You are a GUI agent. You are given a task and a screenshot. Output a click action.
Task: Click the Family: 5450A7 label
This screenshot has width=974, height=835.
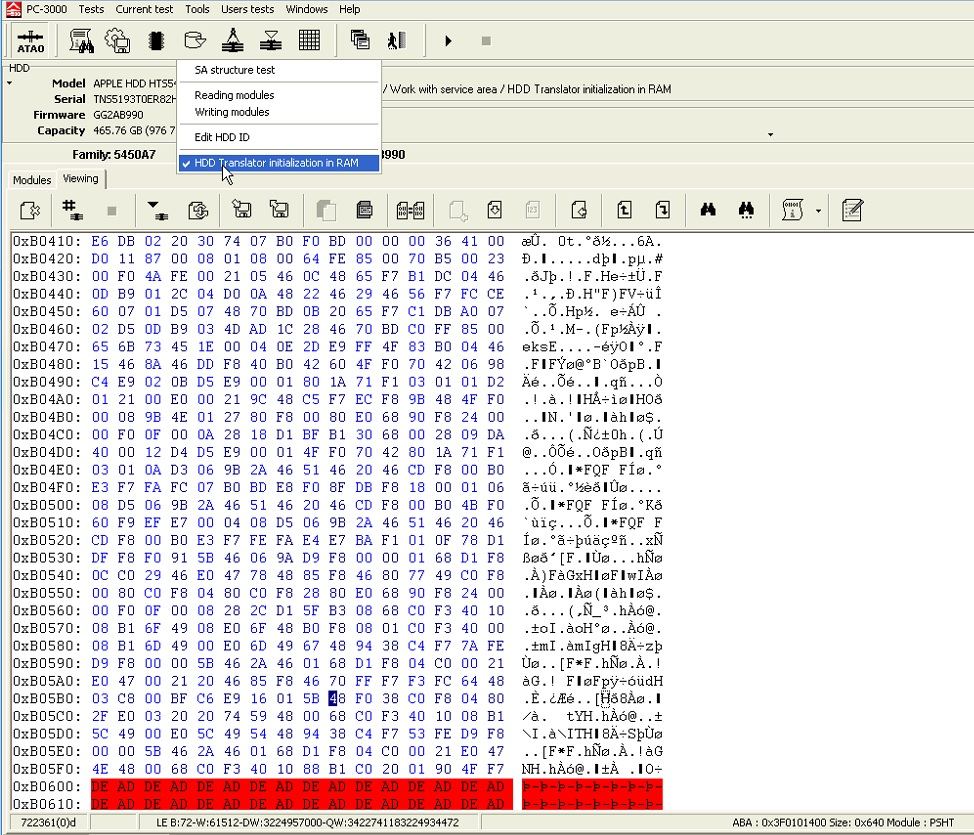point(114,155)
